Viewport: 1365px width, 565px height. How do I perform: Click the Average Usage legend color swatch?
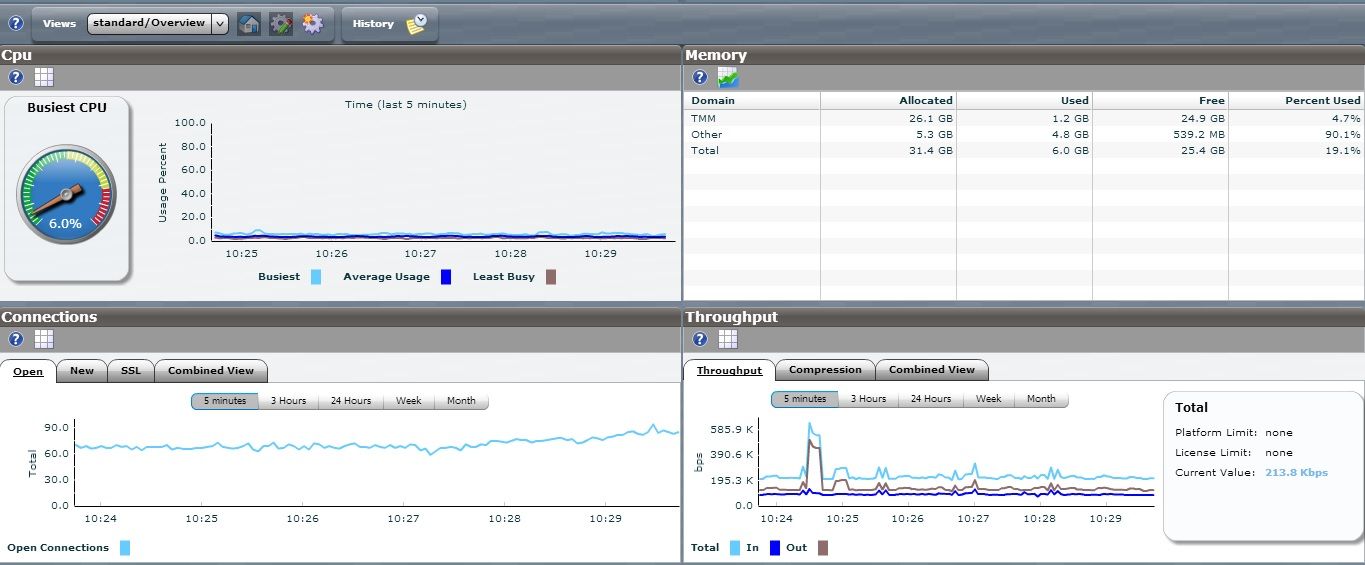pyautogui.click(x=446, y=277)
